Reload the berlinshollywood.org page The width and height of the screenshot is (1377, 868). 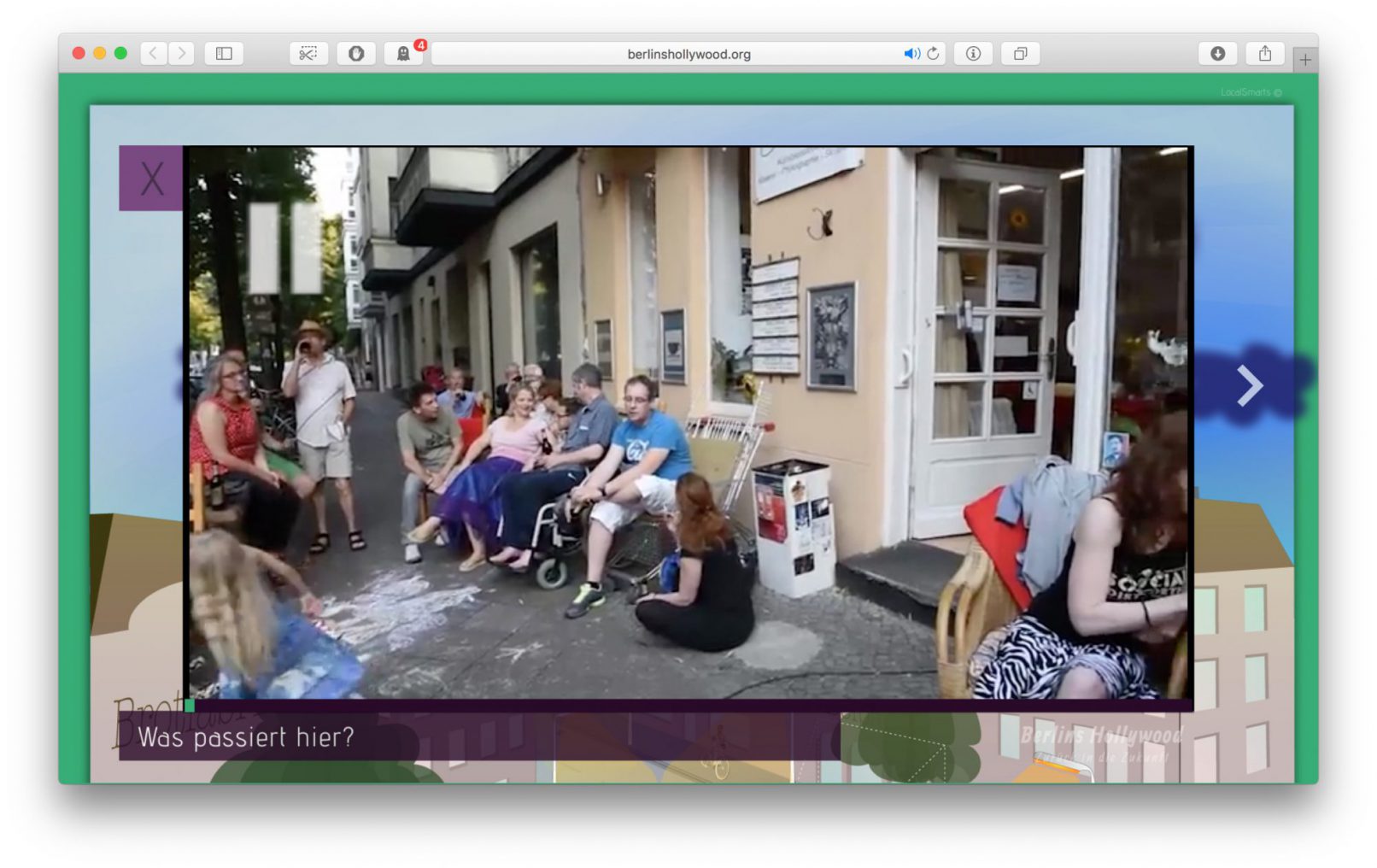(x=933, y=54)
